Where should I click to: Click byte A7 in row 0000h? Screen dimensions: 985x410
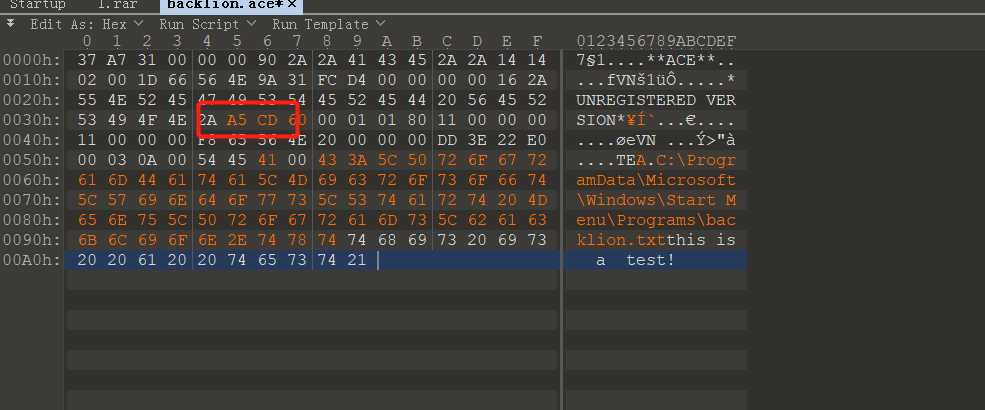(117, 60)
